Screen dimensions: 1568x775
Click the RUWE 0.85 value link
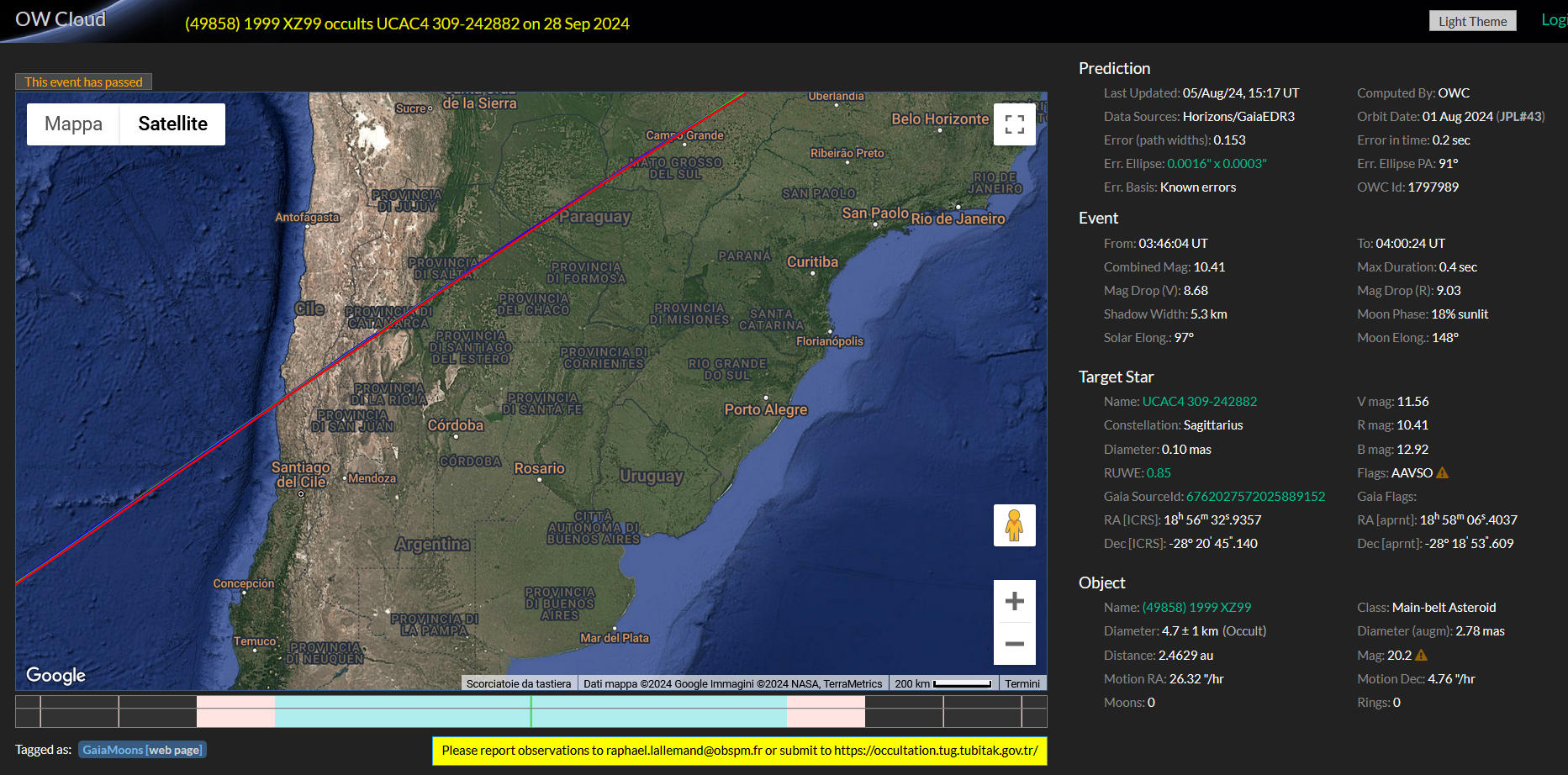[1159, 473]
